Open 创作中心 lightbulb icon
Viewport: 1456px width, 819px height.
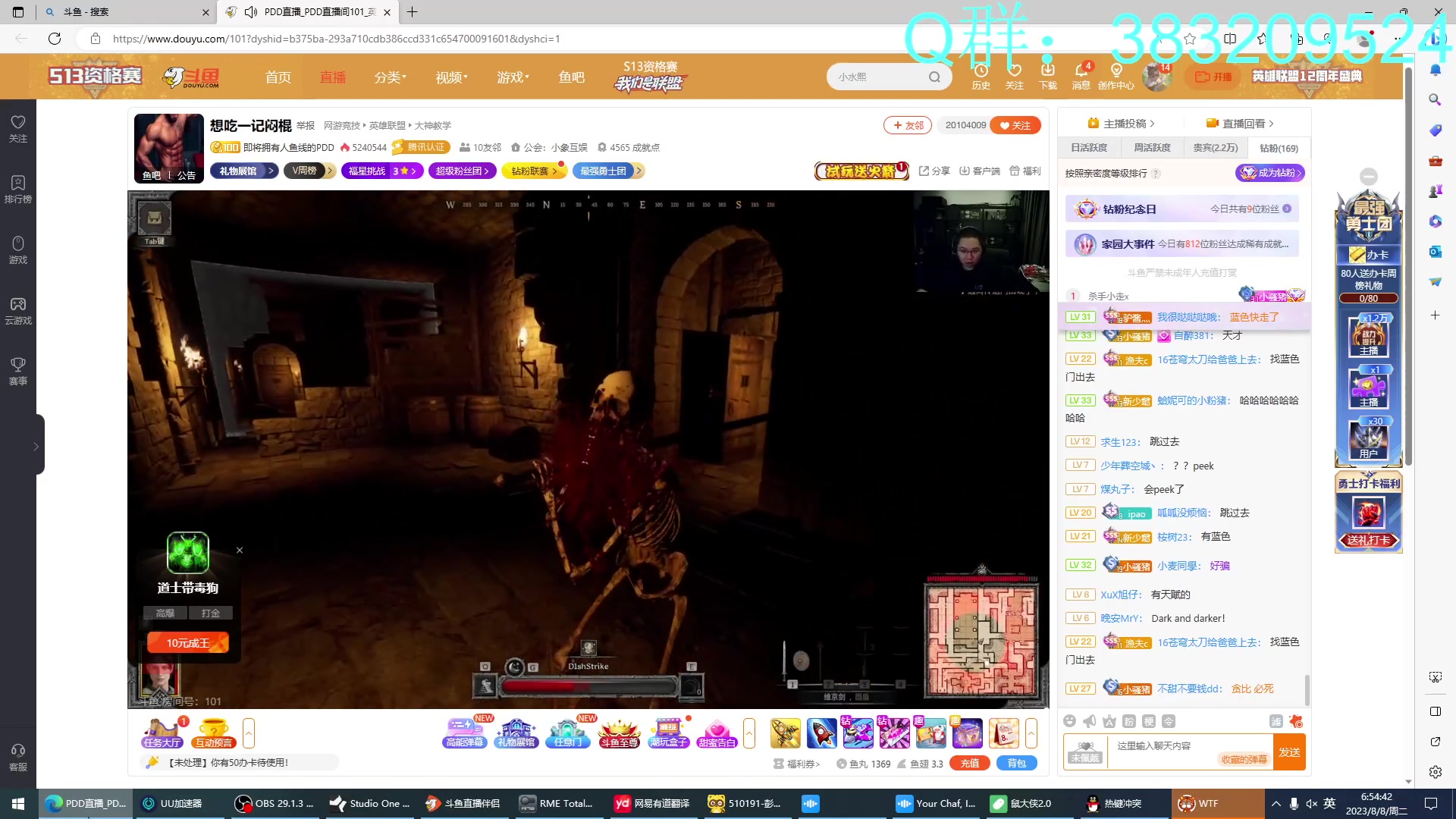pyautogui.click(x=1116, y=76)
